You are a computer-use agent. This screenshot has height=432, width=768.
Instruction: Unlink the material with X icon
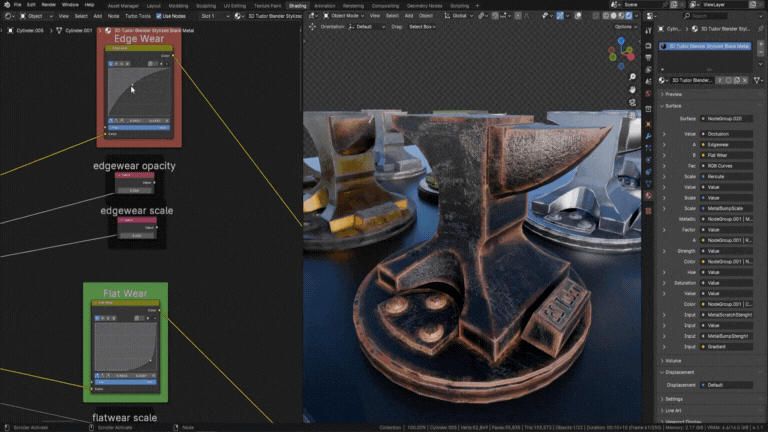pos(745,80)
